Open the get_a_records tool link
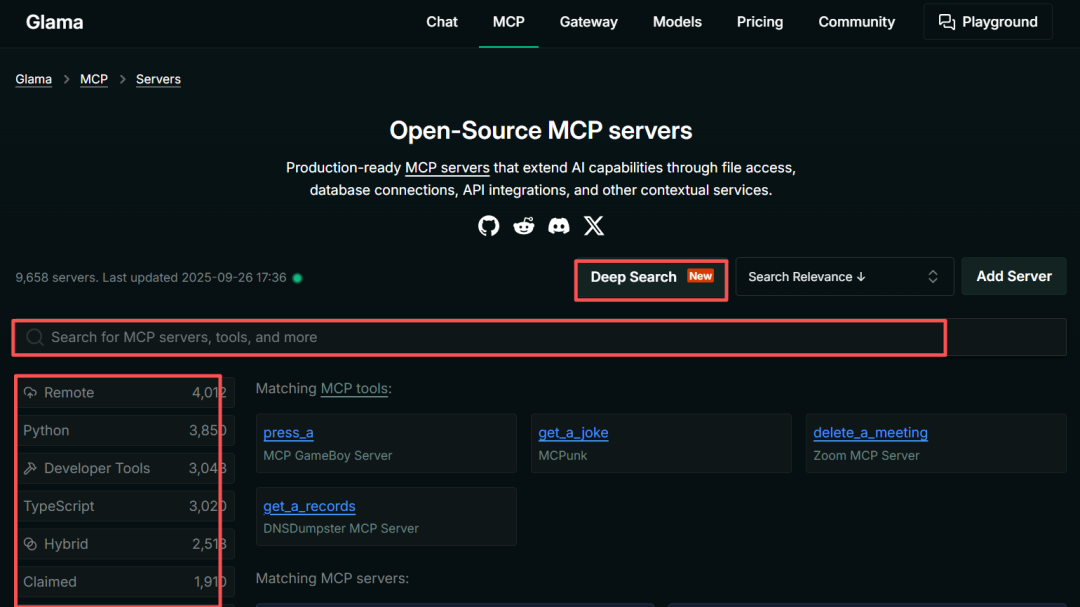The height and width of the screenshot is (607, 1080). pyautogui.click(x=309, y=506)
